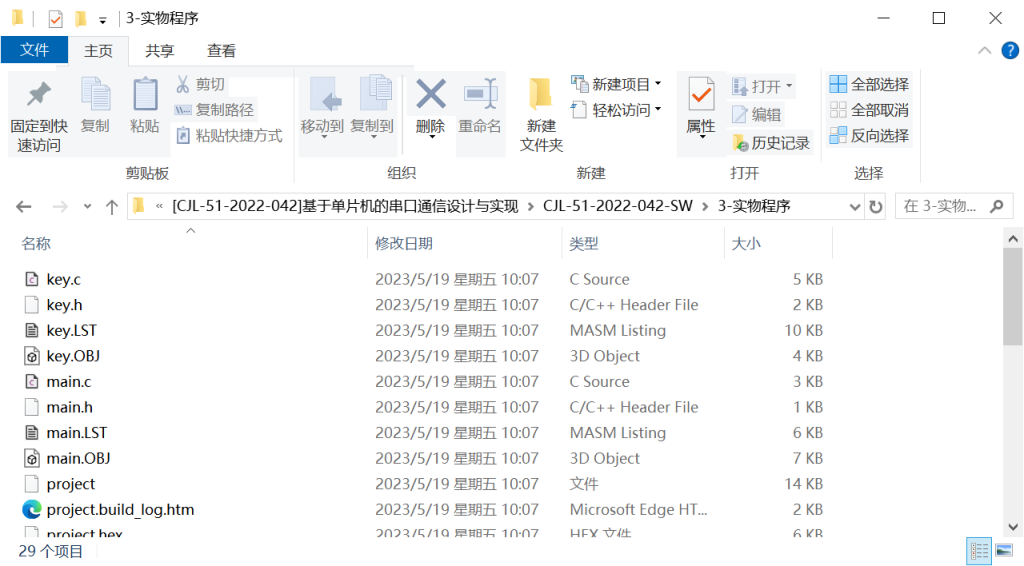
Task: Click the Cut (剪切) scissors icon
Action: tap(183, 84)
